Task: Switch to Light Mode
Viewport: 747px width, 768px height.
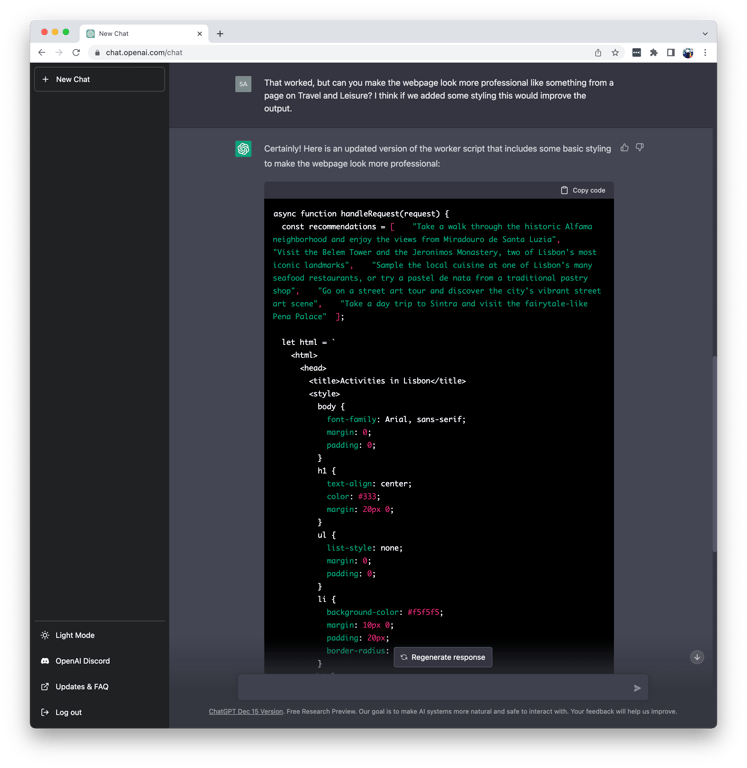Action: pos(99,635)
